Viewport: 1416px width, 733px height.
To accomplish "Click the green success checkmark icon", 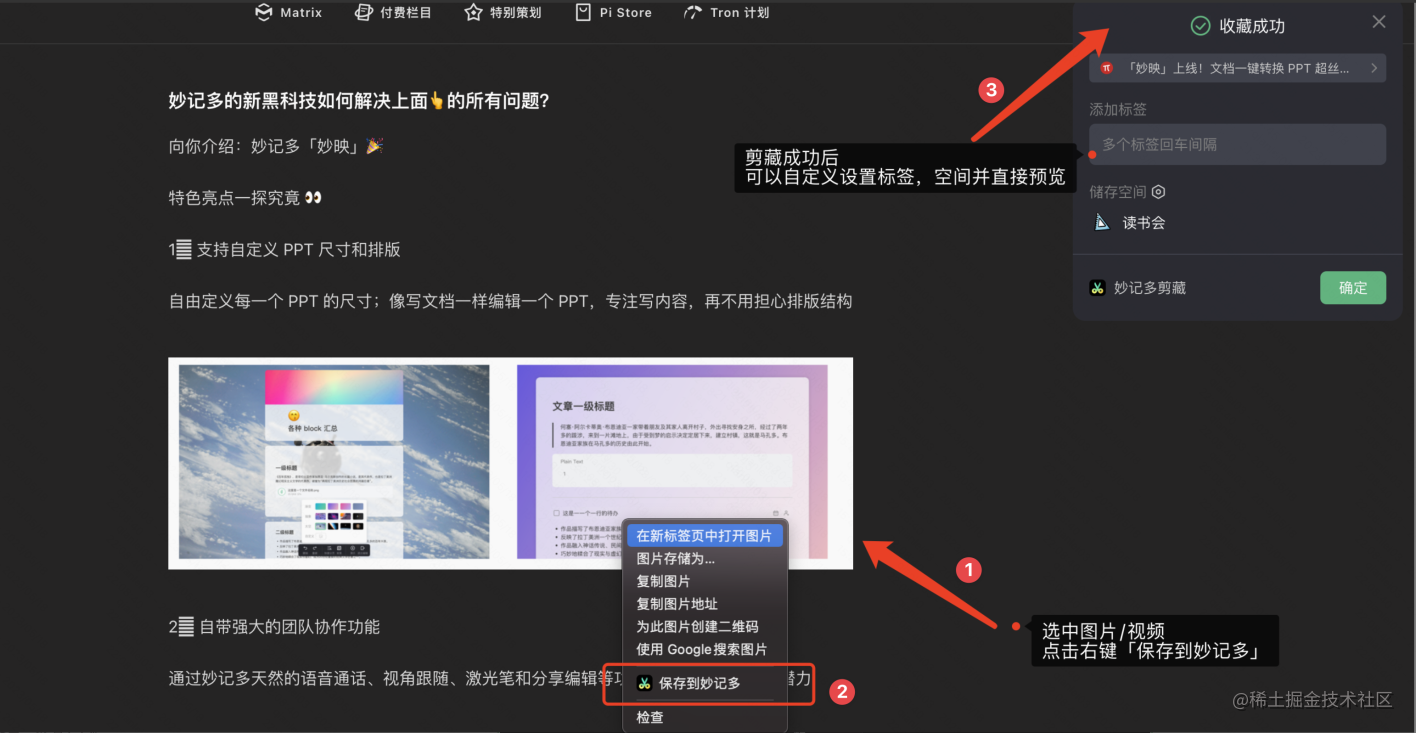I will click(x=1200, y=26).
